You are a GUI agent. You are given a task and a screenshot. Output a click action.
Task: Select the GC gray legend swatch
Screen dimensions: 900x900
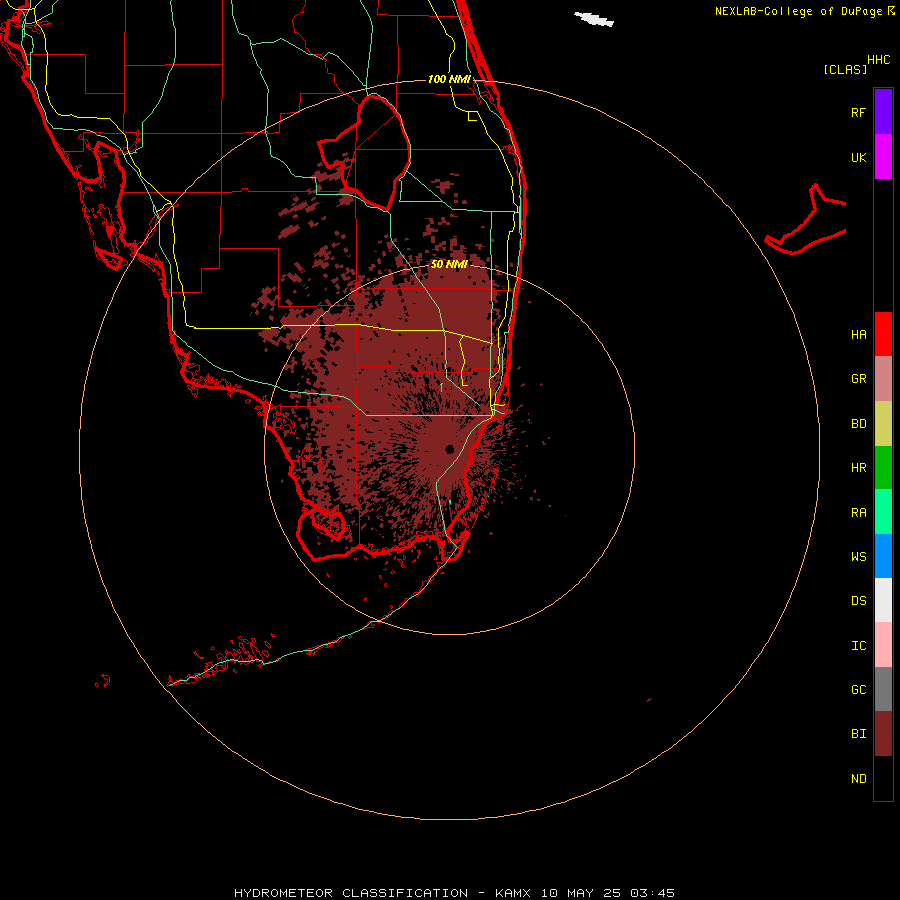click(883, 689)
